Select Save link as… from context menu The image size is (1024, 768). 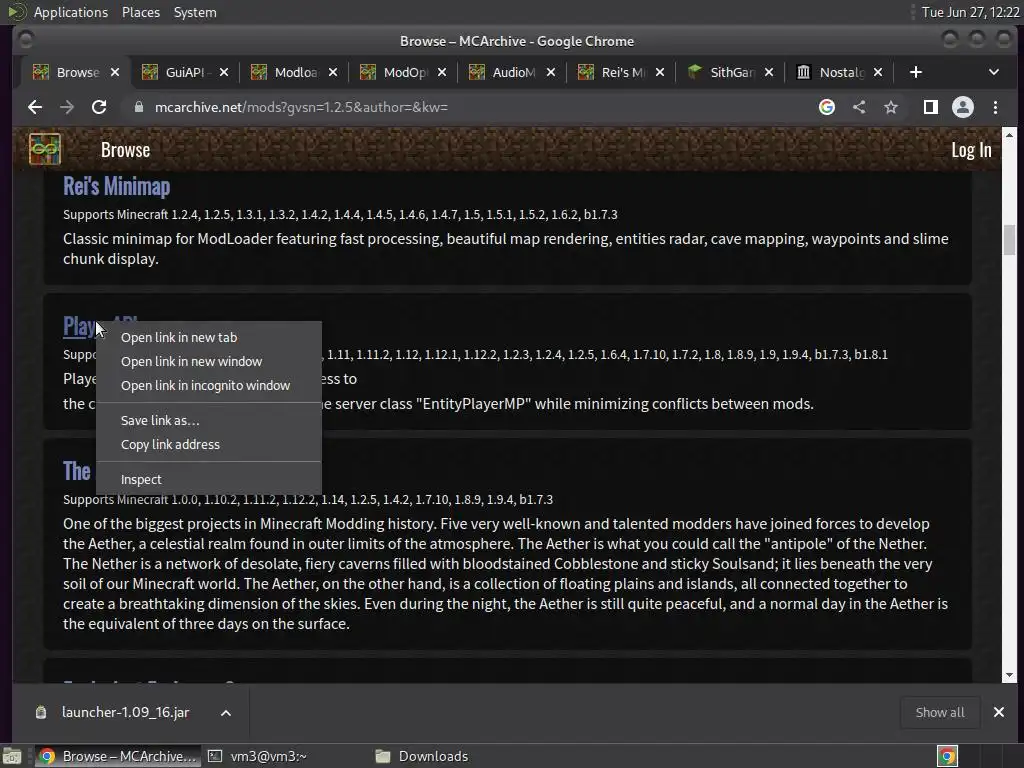[209, 420]
